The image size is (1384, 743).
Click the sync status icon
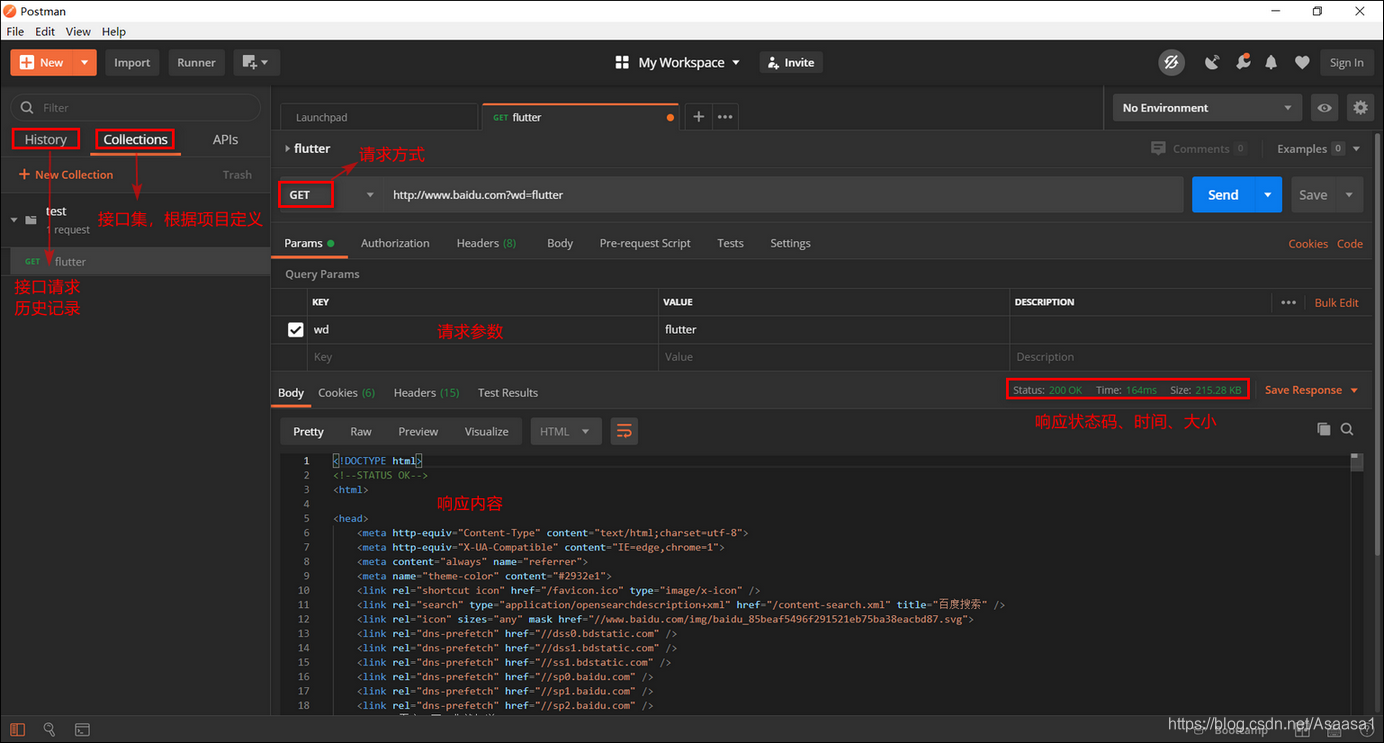1171,62
